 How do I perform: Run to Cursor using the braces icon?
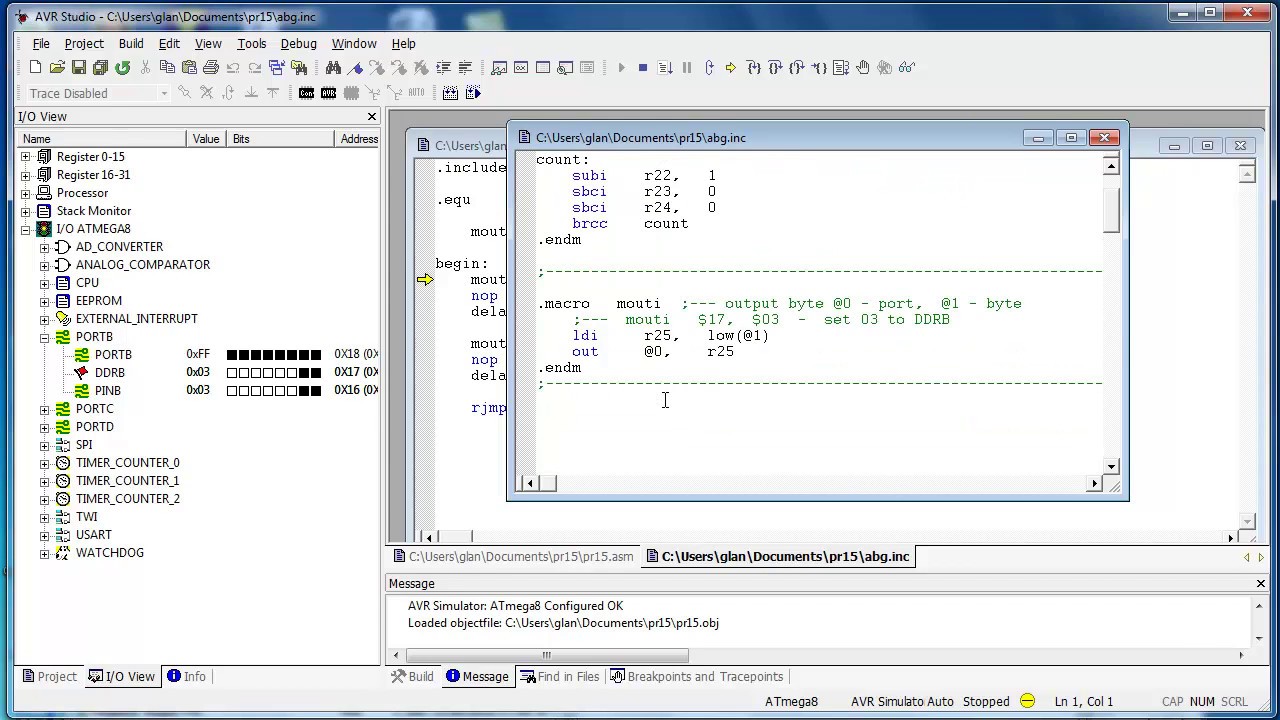click(819, 67)
